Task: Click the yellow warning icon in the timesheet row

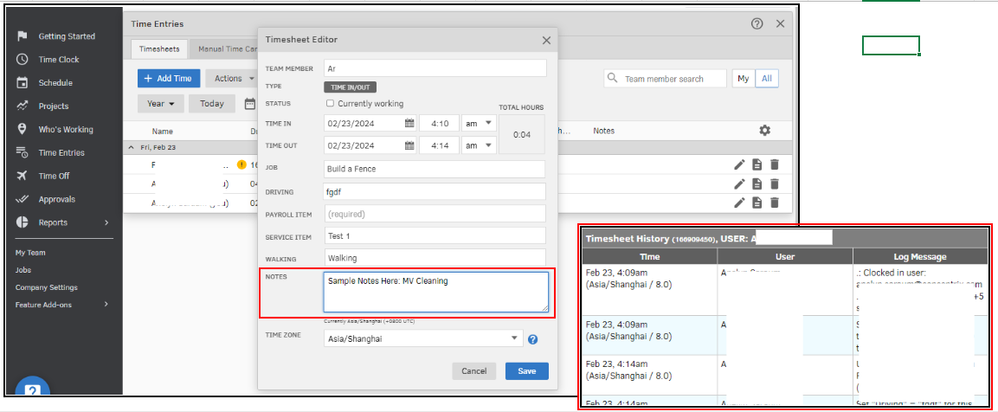Action: point(242,165)
